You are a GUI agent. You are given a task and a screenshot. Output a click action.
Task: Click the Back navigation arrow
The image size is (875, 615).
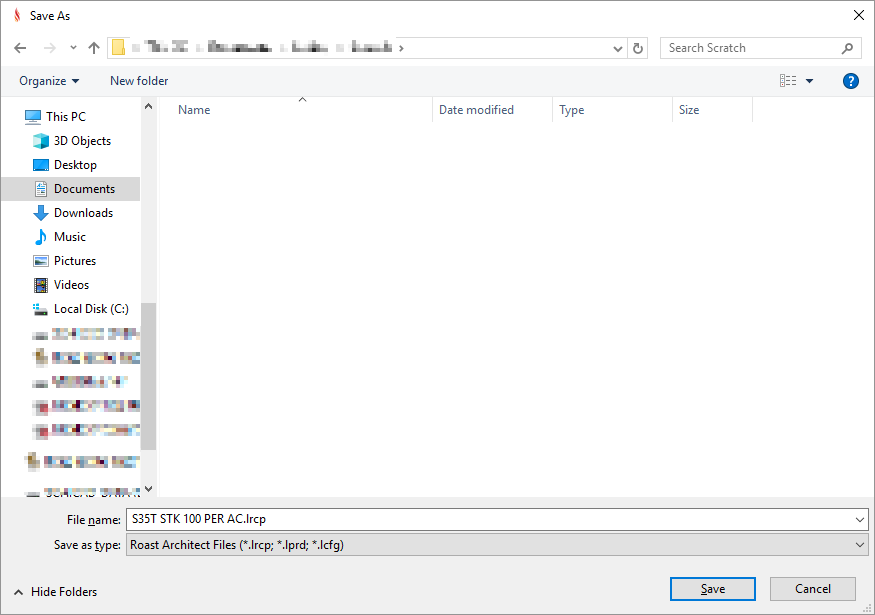click(x=20, y=48)
